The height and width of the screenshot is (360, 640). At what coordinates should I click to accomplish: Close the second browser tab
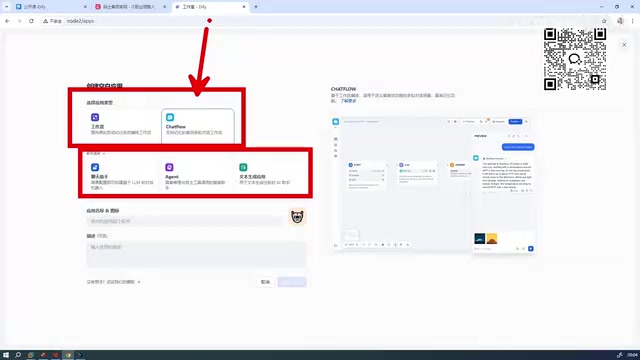[164, 7]
